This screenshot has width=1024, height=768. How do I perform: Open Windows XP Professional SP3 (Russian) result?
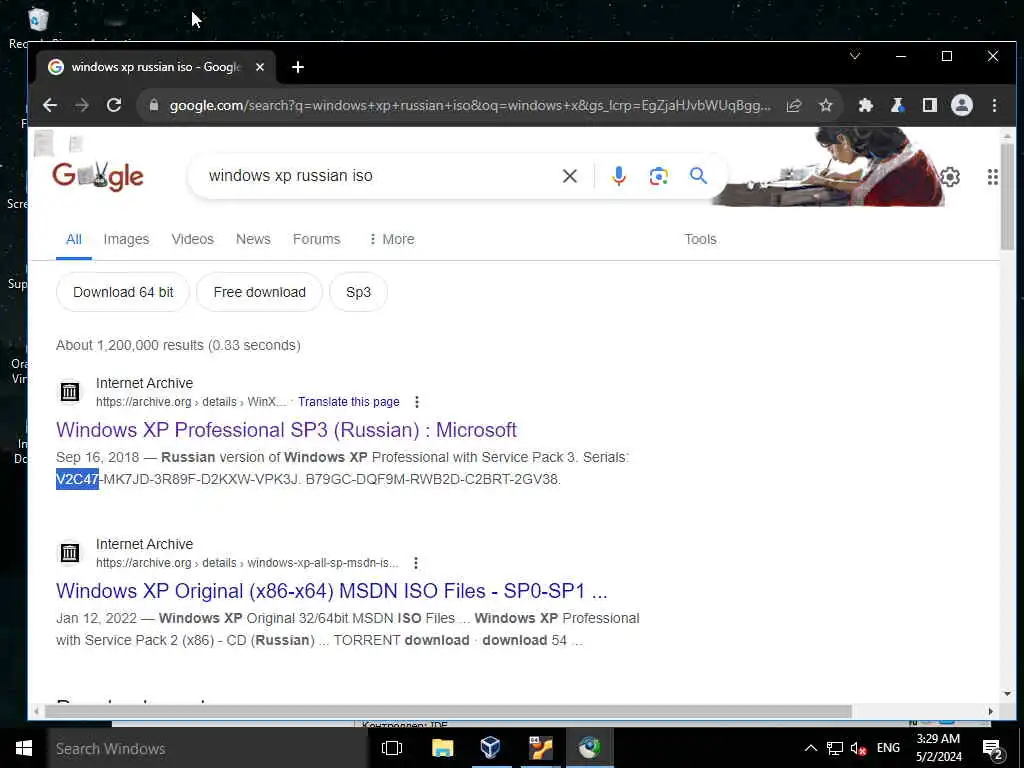[286, 430]
